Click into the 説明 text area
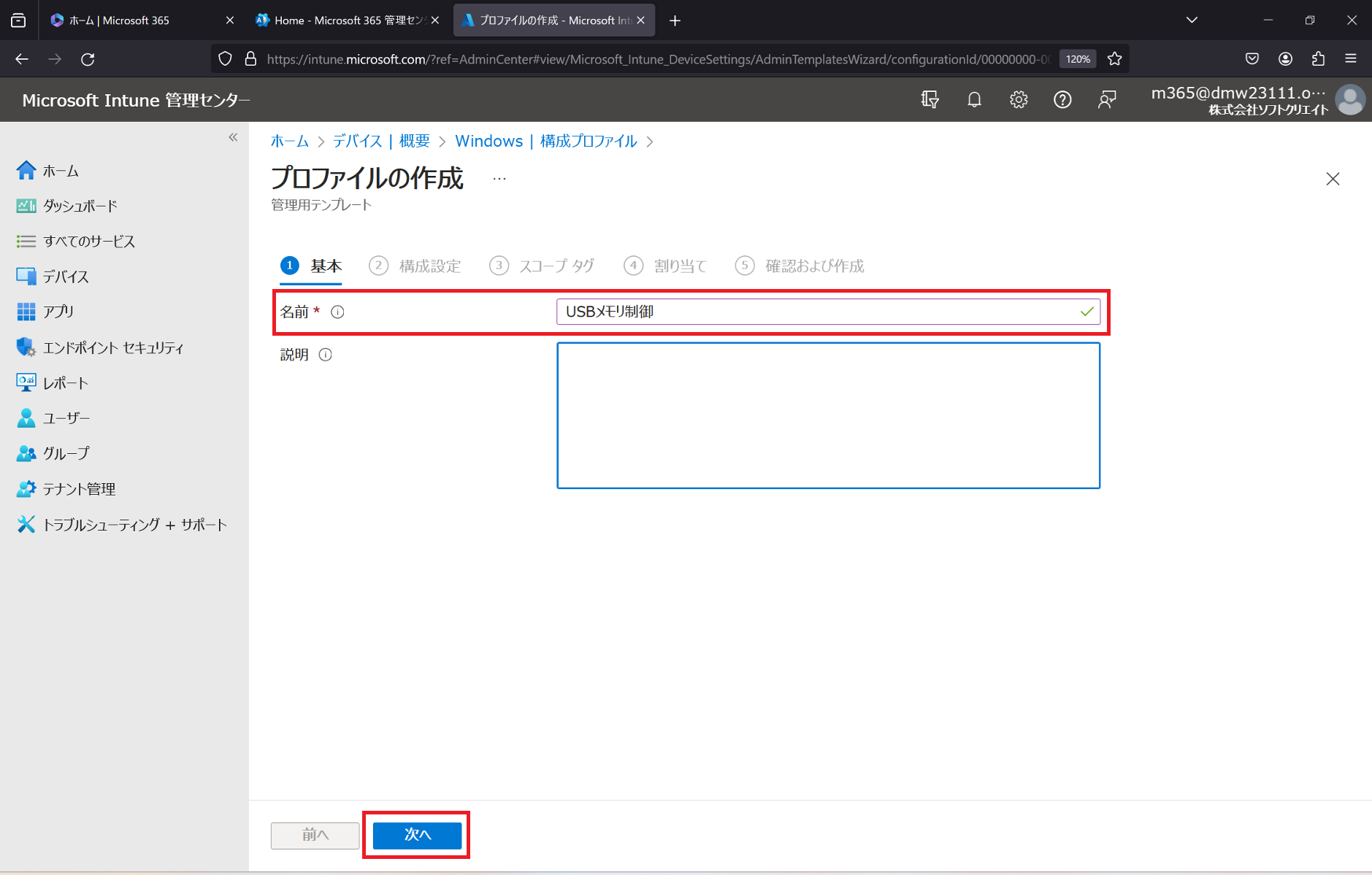 828,415
